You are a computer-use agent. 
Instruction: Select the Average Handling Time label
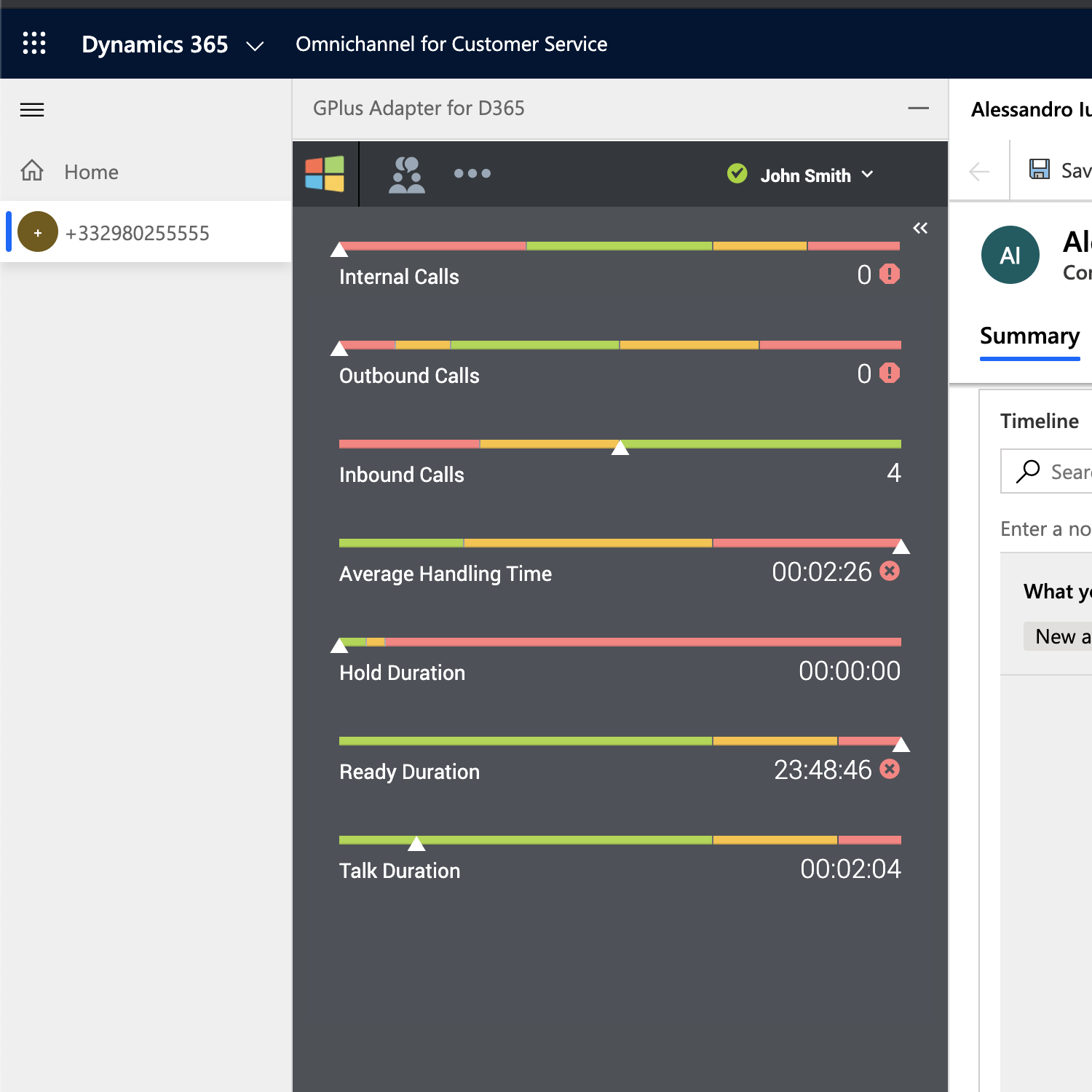tap(446, 574)
